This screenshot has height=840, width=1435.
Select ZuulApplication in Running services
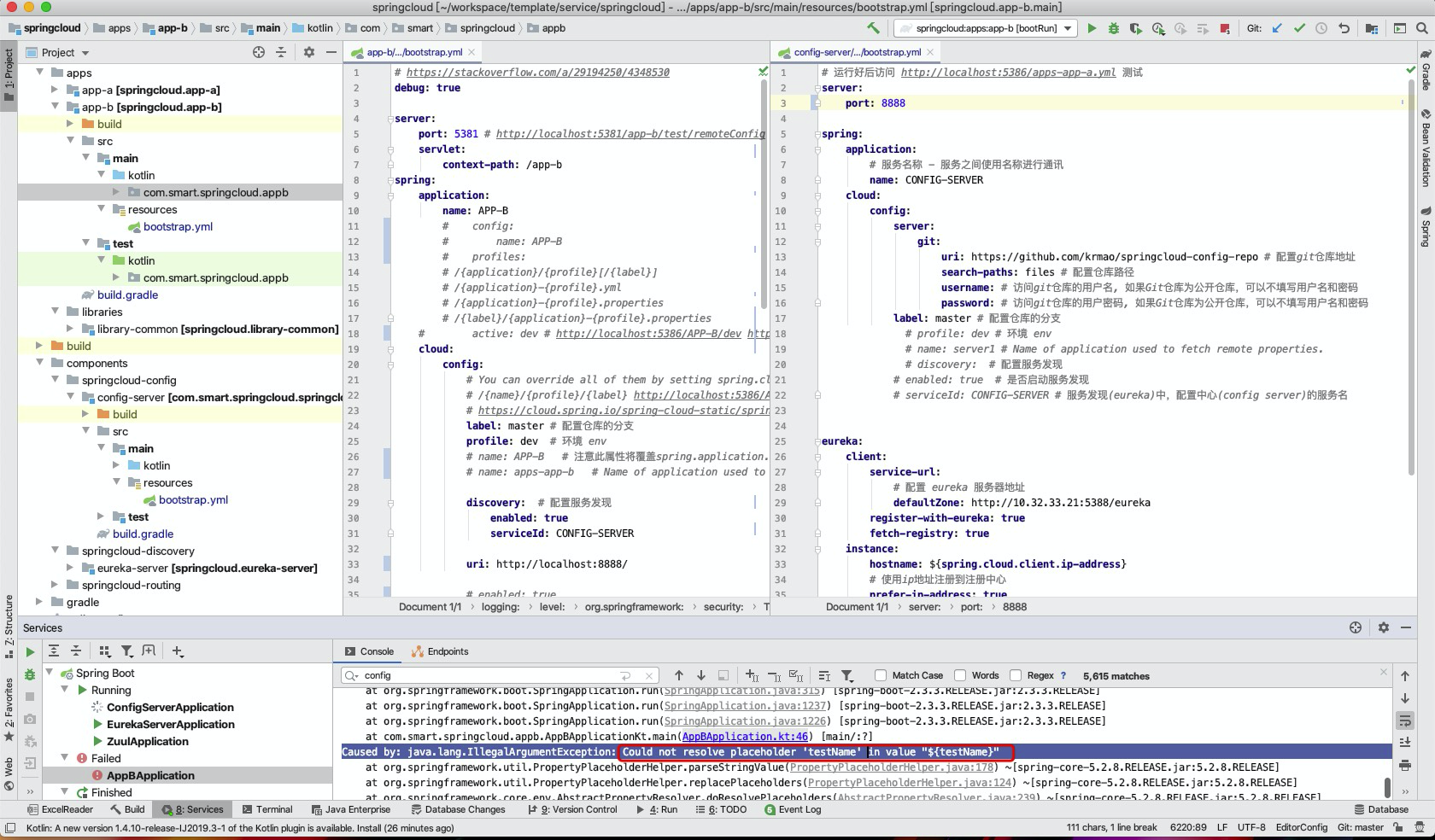click(x=147, y=741)
